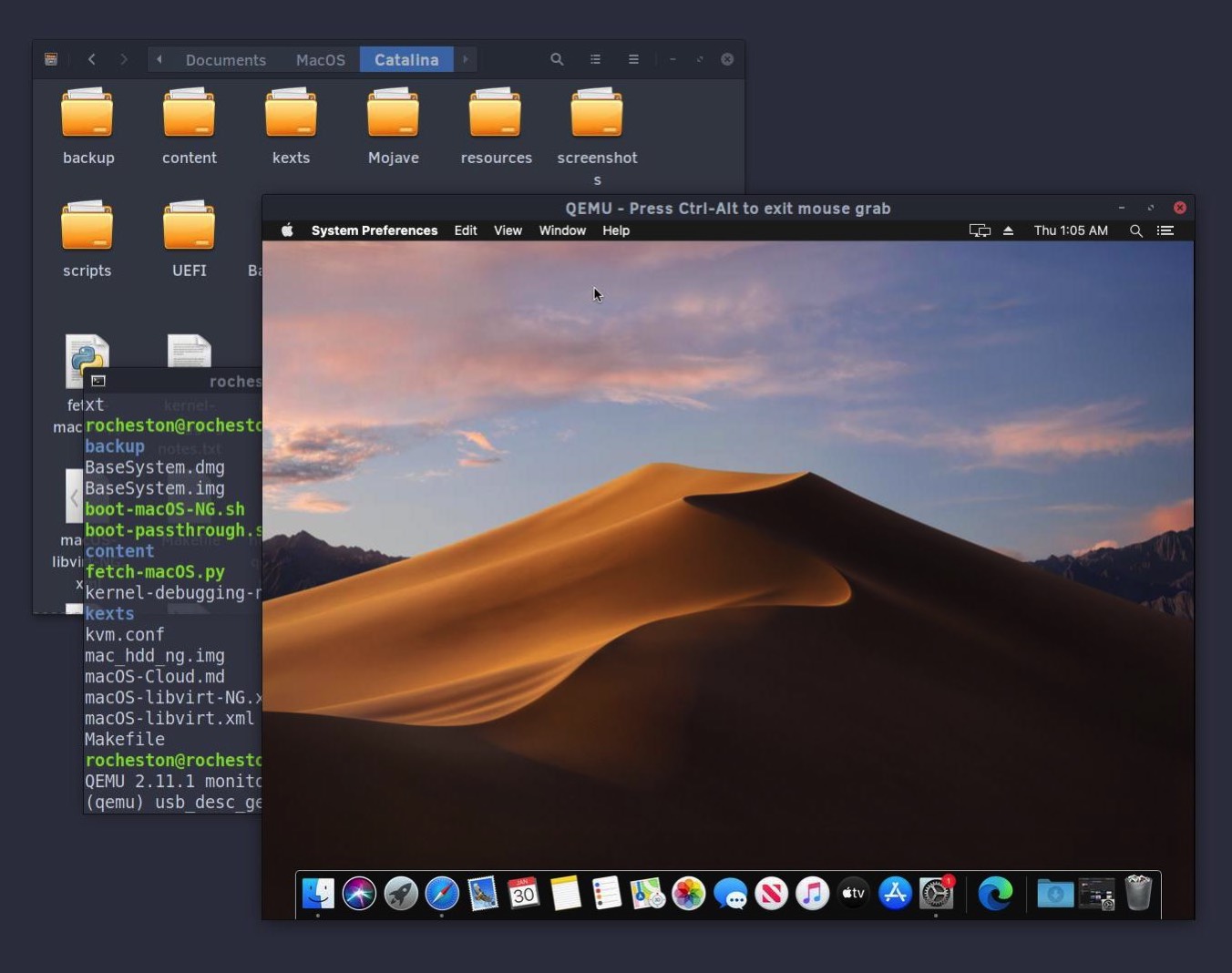Navigate to Documents in the path bar
Screen dimensions: 1232x973
click(226, 59)
